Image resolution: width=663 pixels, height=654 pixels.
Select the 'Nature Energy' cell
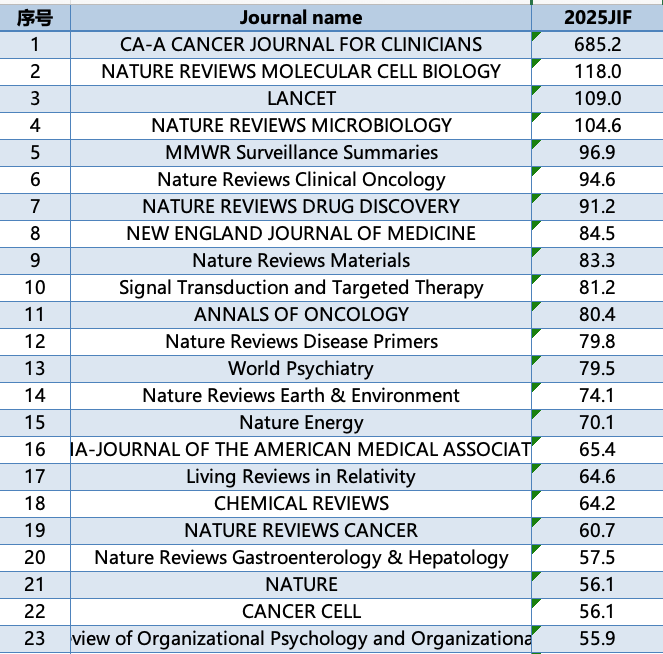pyautogui.click(x=301, y=423)
